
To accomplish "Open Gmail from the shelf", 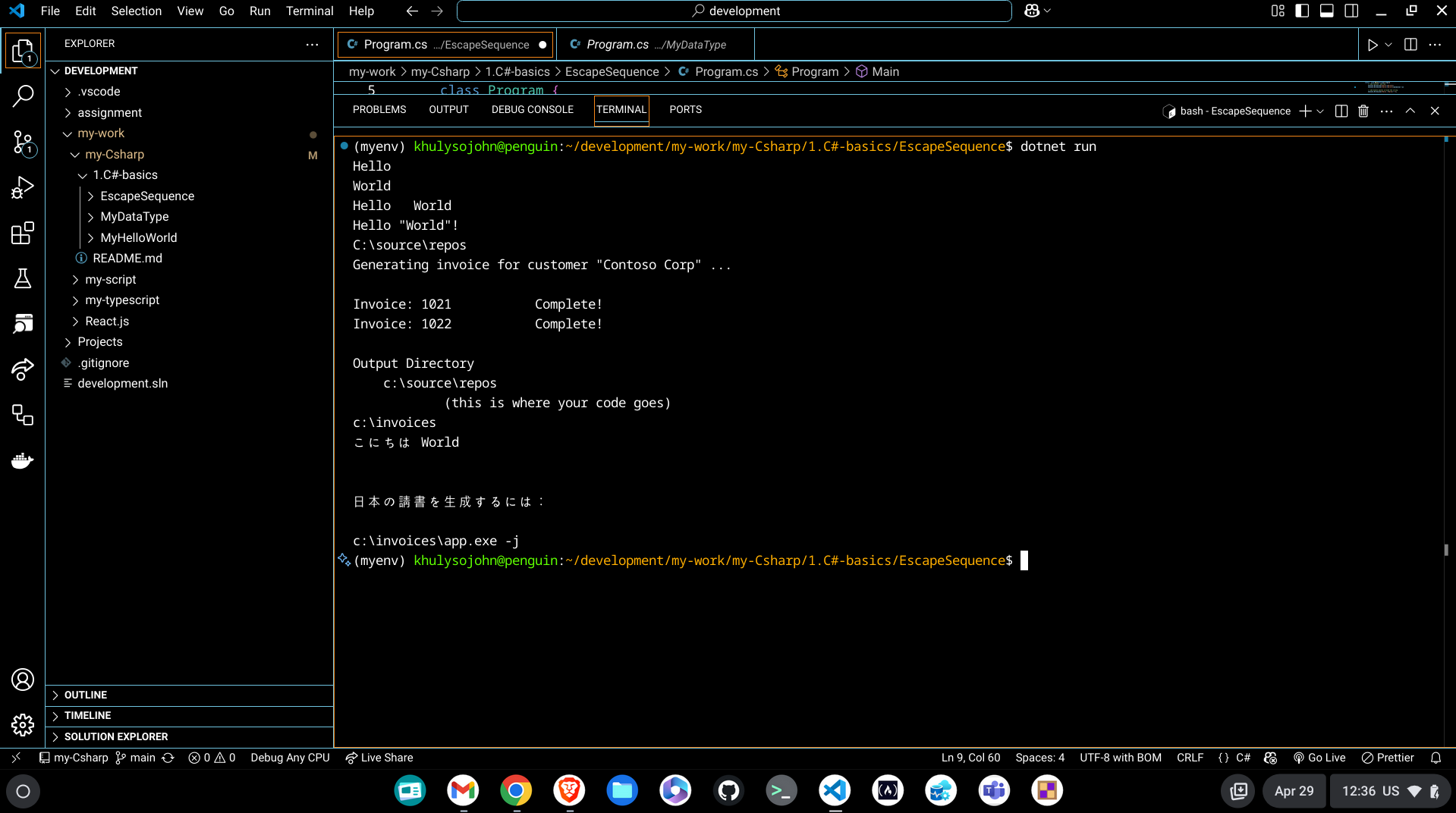I will (x=463, y=791).
